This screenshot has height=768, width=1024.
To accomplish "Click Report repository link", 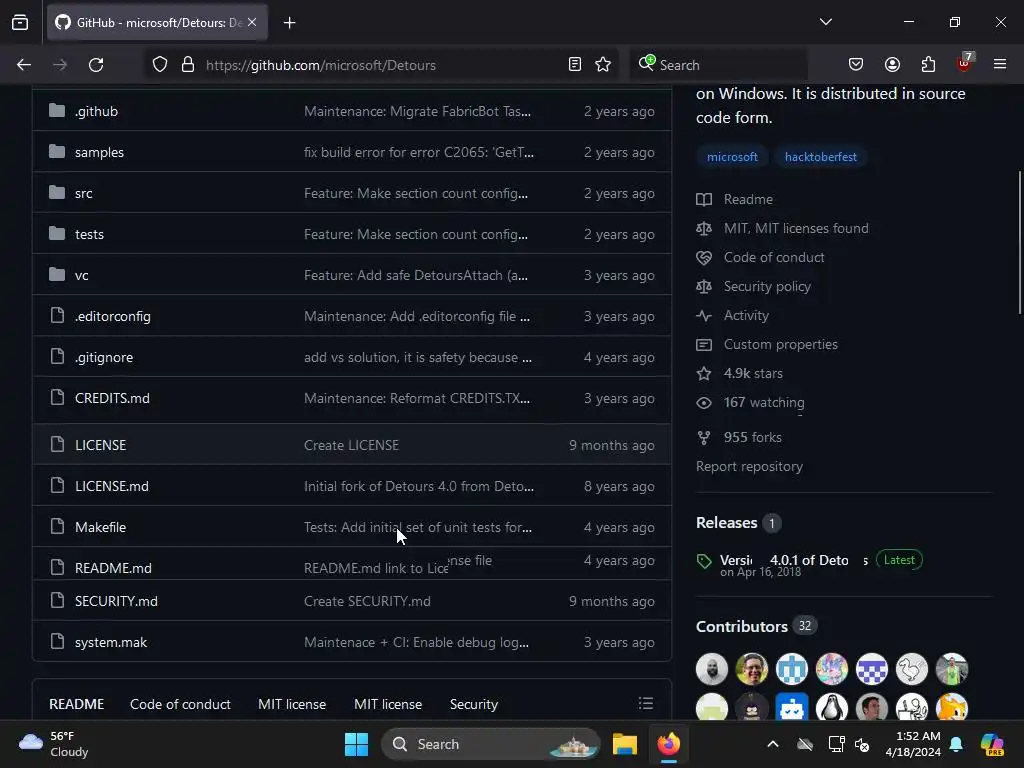I will click(x=749, y=466).
